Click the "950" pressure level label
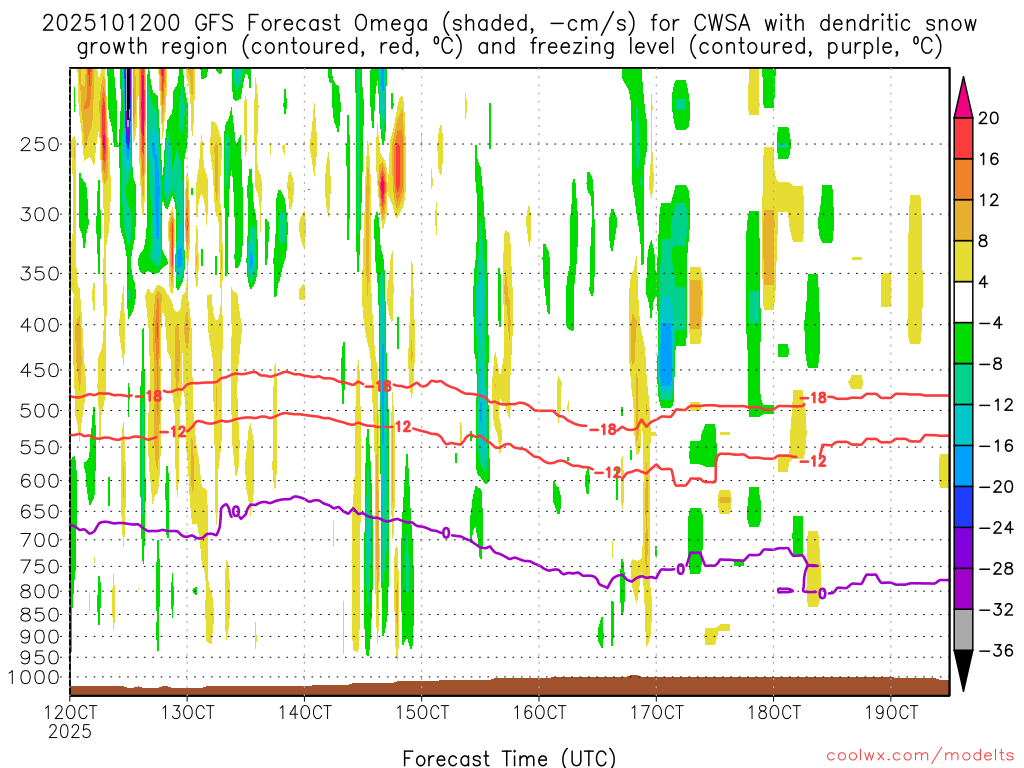Viewport: 1024px width, 768px height. coord(40,658)
